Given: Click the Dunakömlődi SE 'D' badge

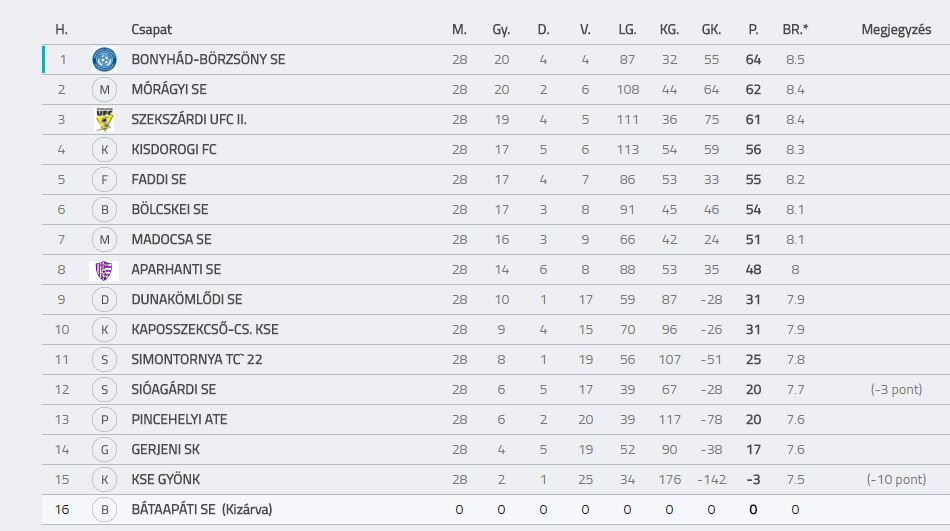Looking at the screenshot, I should (x=104, y=299).
